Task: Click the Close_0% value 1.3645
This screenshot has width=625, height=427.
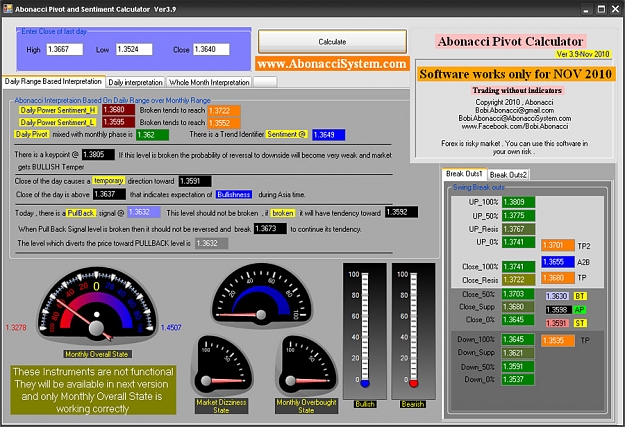Action: [518, 320]
